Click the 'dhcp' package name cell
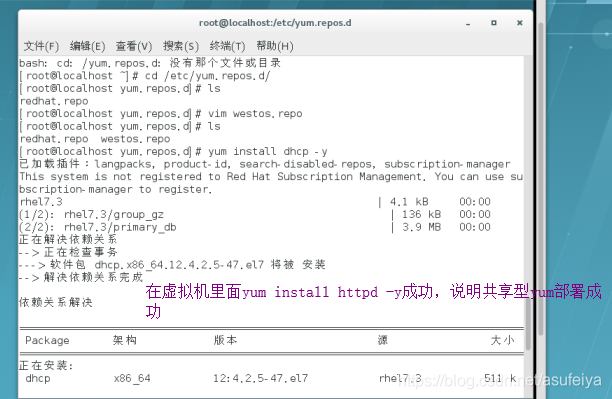The image size is (612, 399). (x=38, y=378)
